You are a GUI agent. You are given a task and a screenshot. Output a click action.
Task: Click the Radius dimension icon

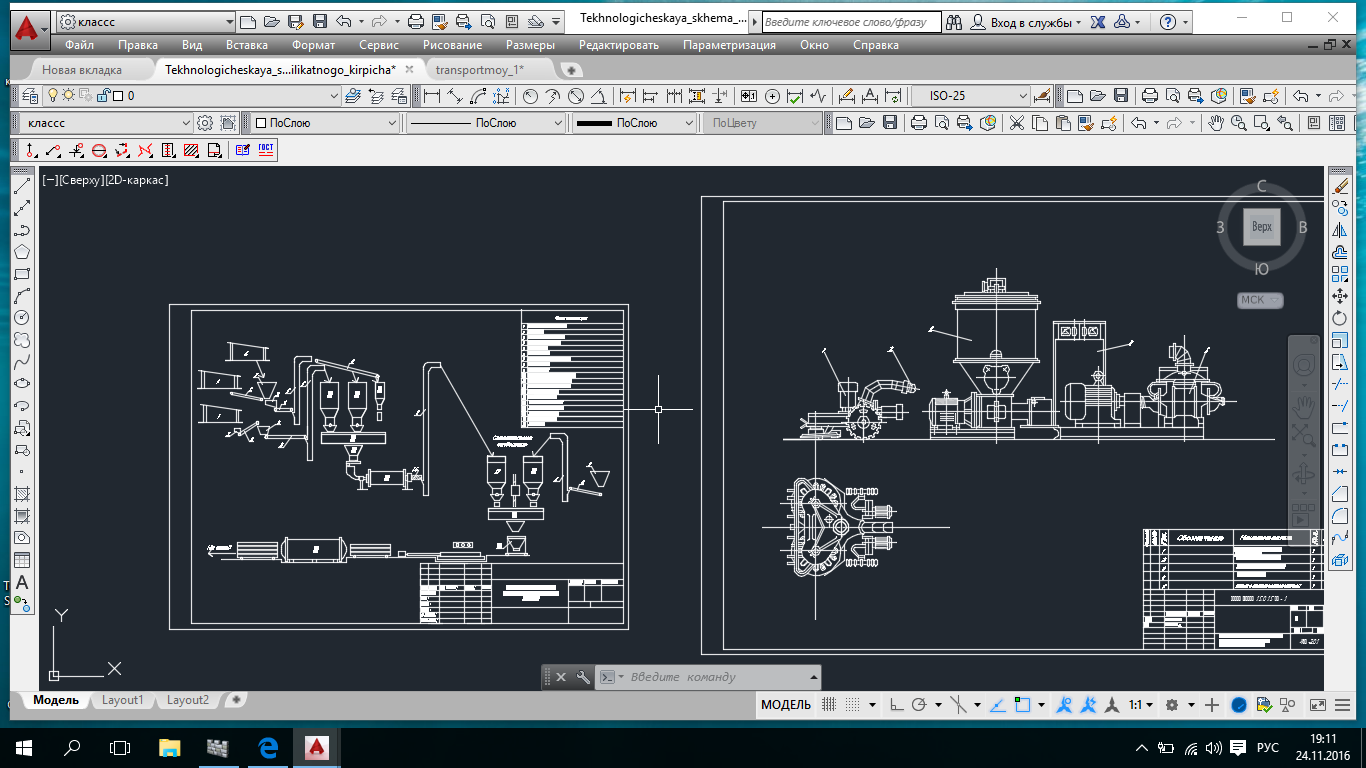(x=531, y=96)
